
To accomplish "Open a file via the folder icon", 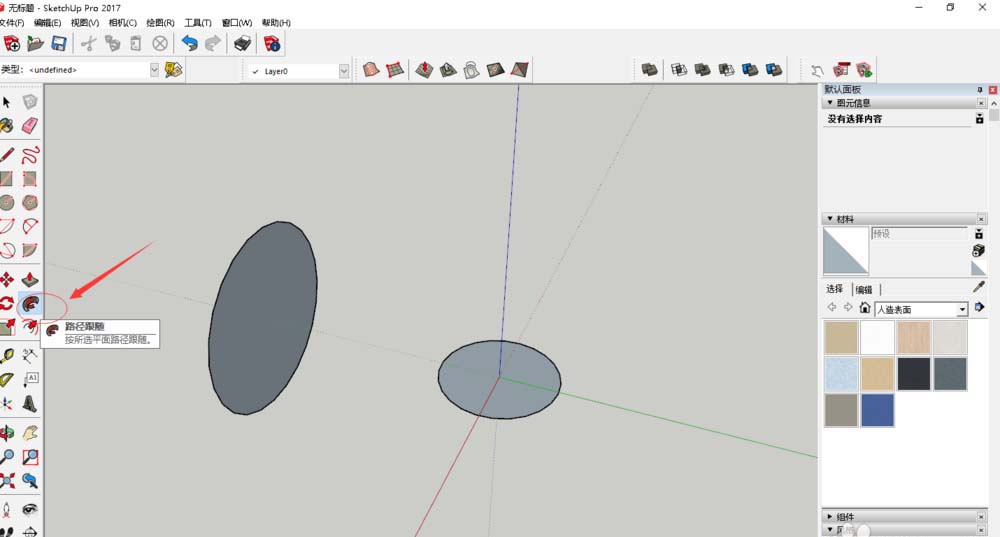I will coord(35,43).
